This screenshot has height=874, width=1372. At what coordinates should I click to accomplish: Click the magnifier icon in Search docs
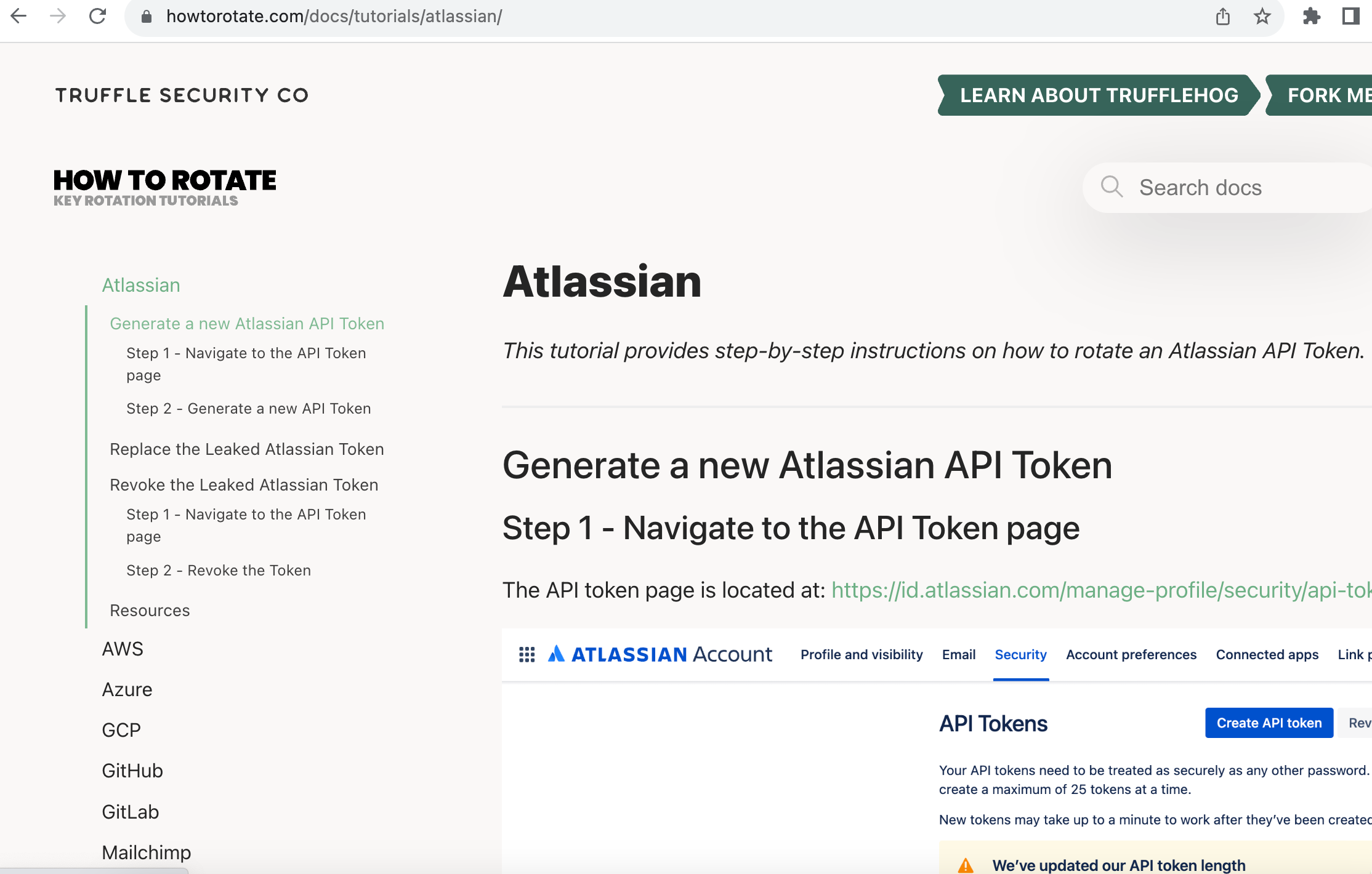tap(1112, 186)
